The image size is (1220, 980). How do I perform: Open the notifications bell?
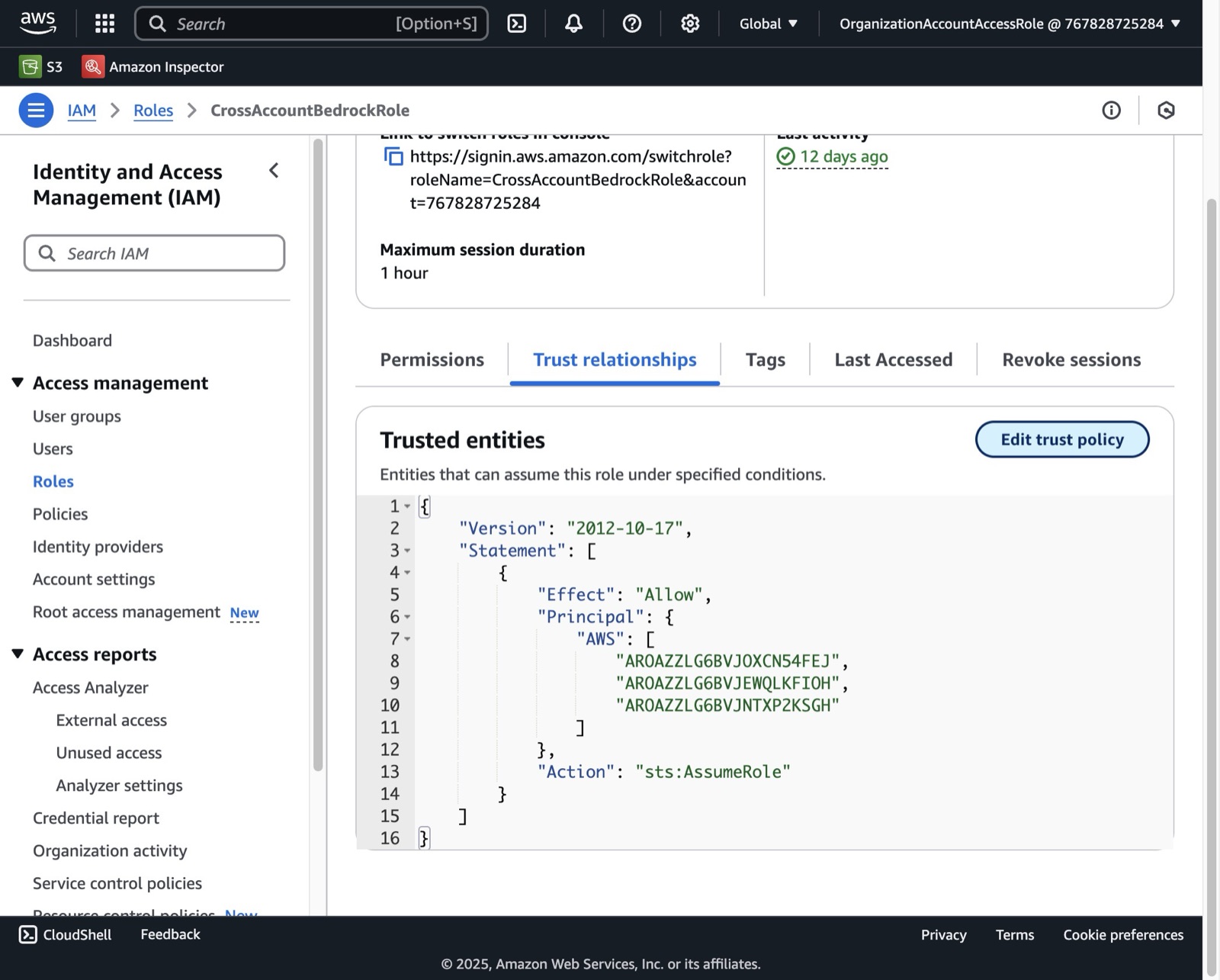[x=573, y=24]
